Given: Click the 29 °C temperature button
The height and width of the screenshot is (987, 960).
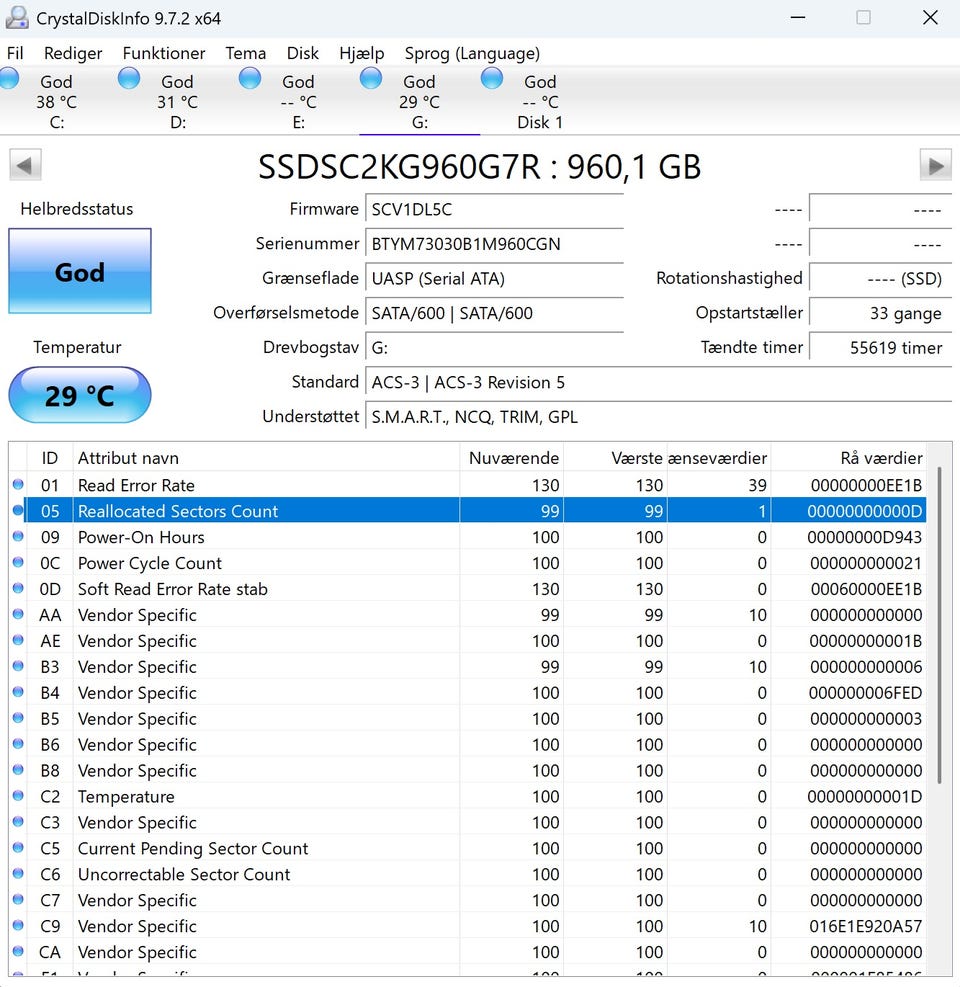Looking at the screenshot, I should [x=80, y=395].
